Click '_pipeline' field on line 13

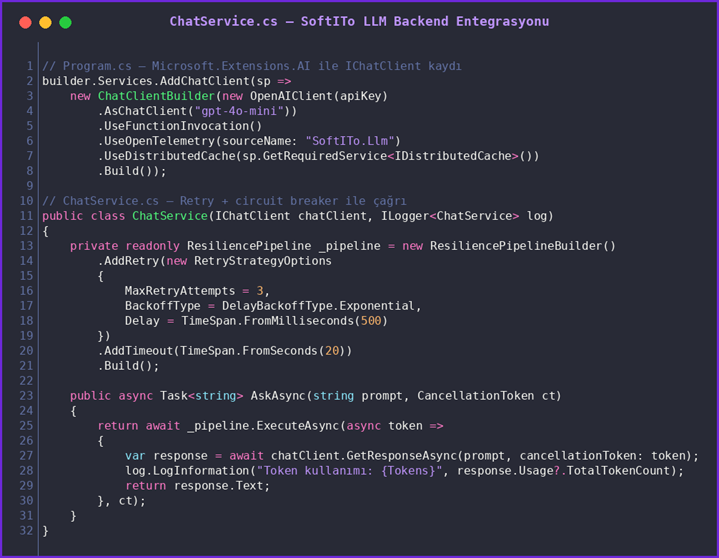click(349, 246)
